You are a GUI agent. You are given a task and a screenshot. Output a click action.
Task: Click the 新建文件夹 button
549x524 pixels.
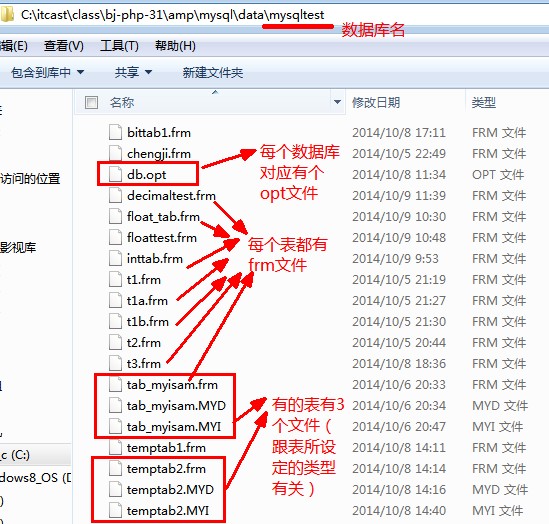pos(213,72)
